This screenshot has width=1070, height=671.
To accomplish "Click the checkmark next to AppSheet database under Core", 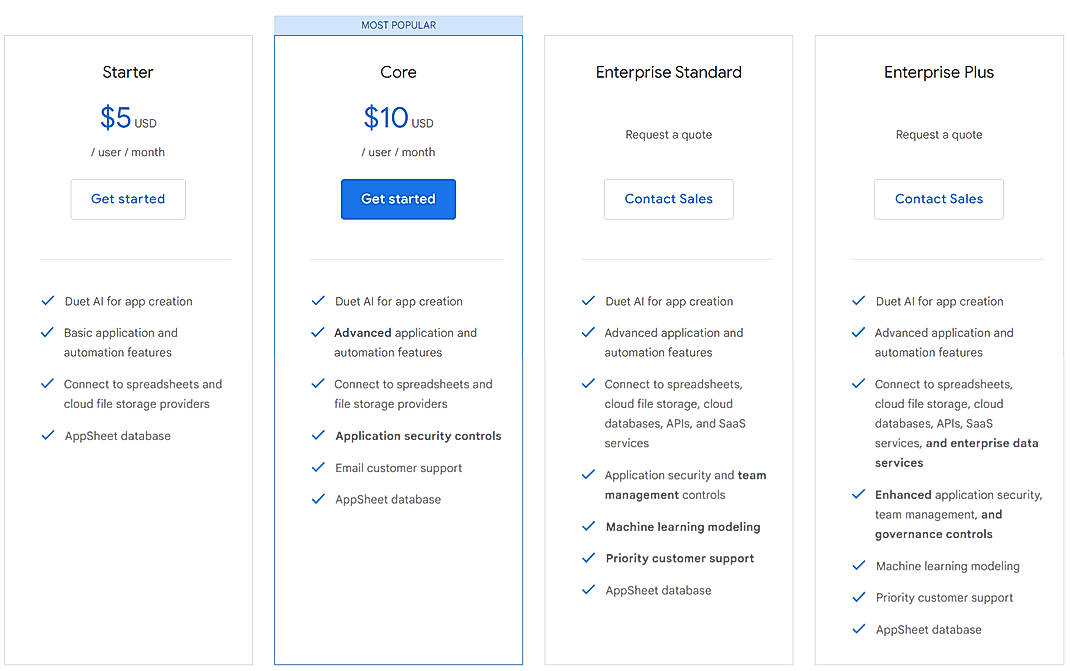I will pyautogui.click(x=318, y=498).
